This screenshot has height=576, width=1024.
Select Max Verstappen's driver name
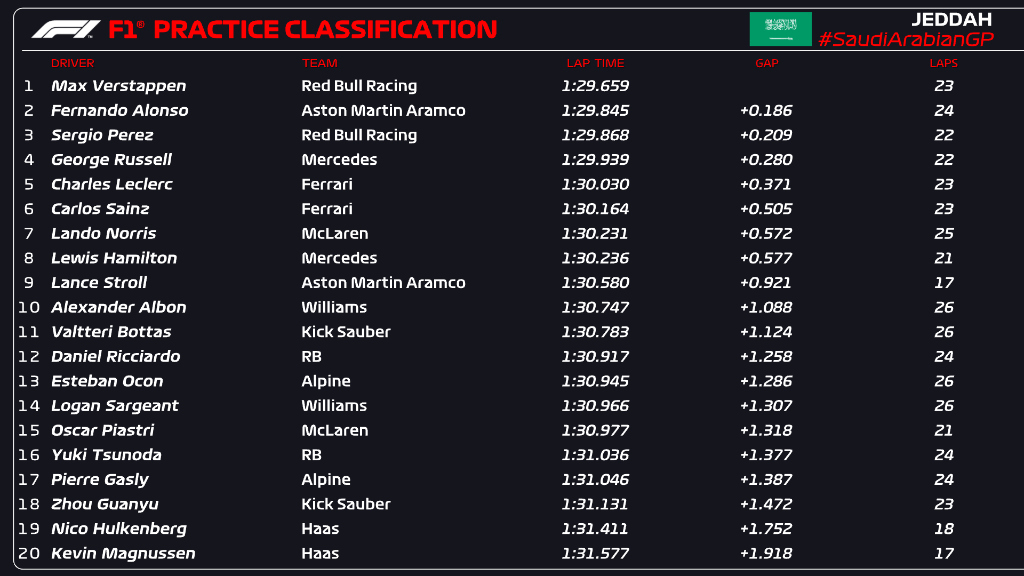(118, 86)
